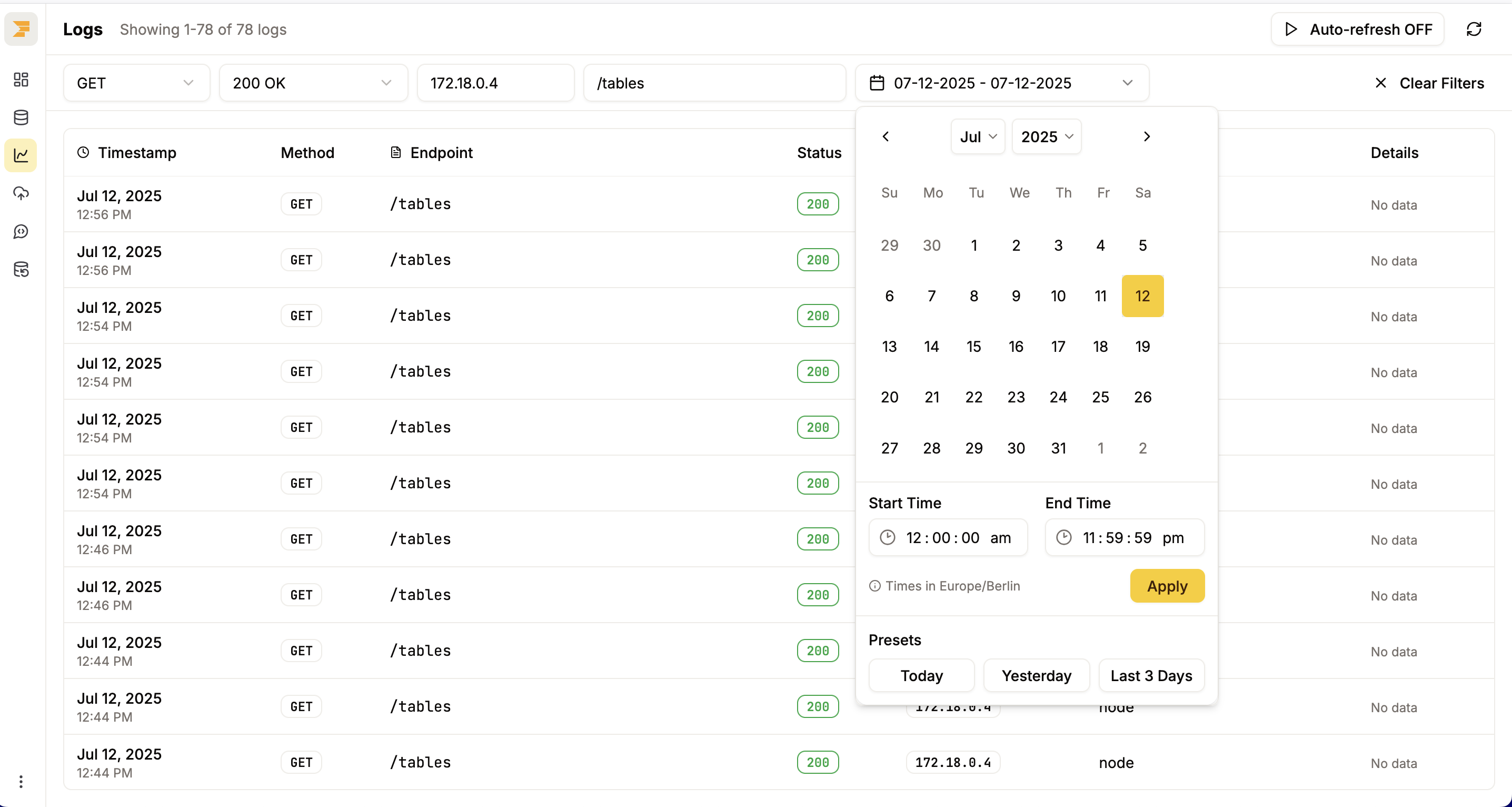Pick day 18 in the calendar
The height and width of the screenshot is (807, 1512).
(1100, 347)
